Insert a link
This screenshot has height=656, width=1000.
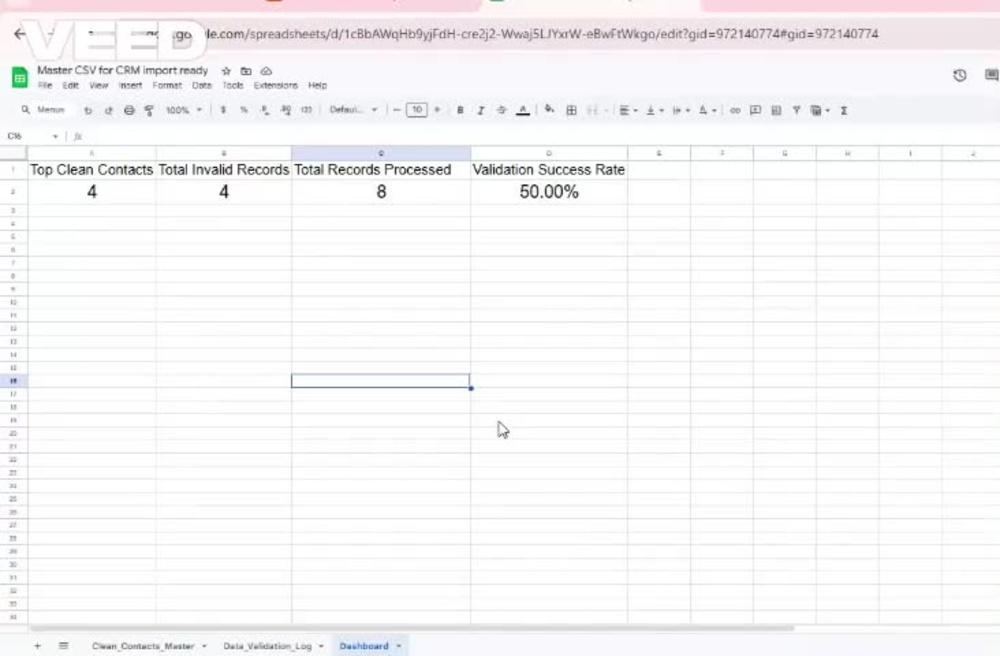coord(735,110)
